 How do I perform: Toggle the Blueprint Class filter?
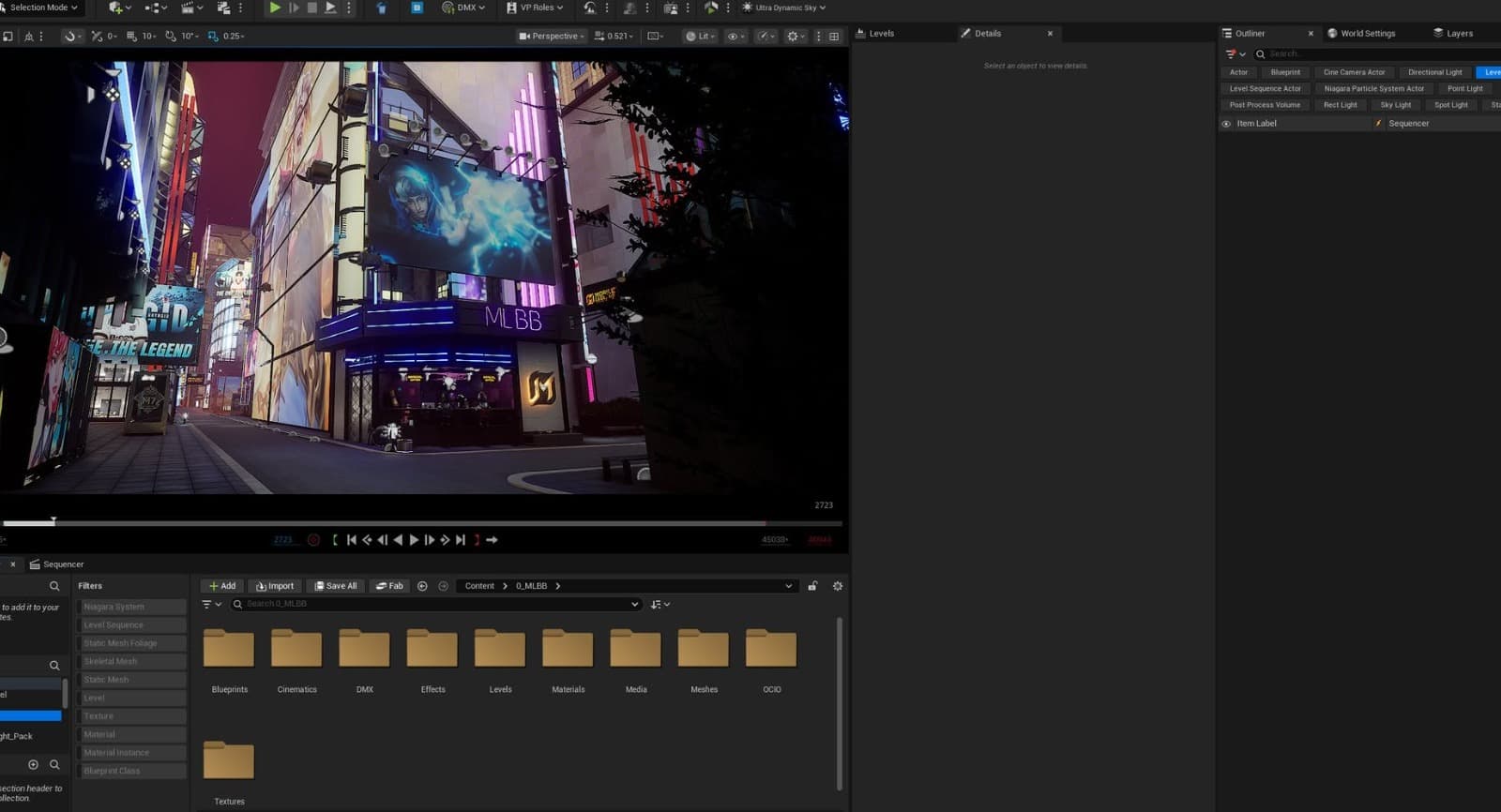click(x=131, y=772)
